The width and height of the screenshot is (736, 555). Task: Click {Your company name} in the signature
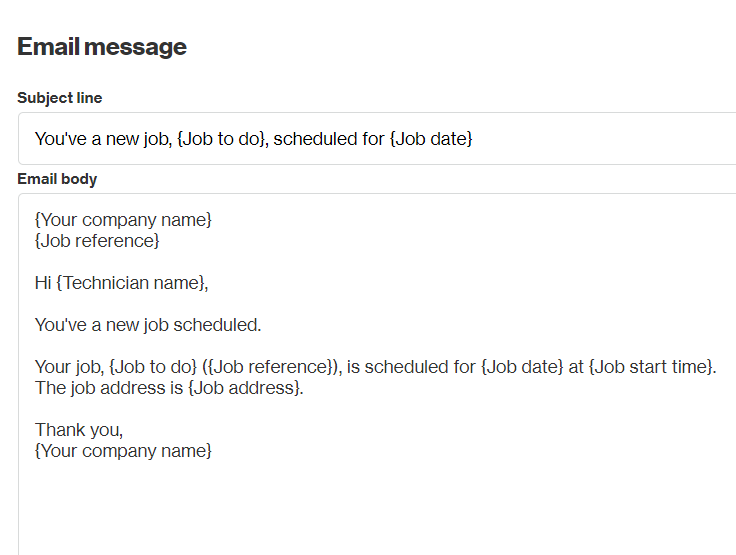[123, 451]
